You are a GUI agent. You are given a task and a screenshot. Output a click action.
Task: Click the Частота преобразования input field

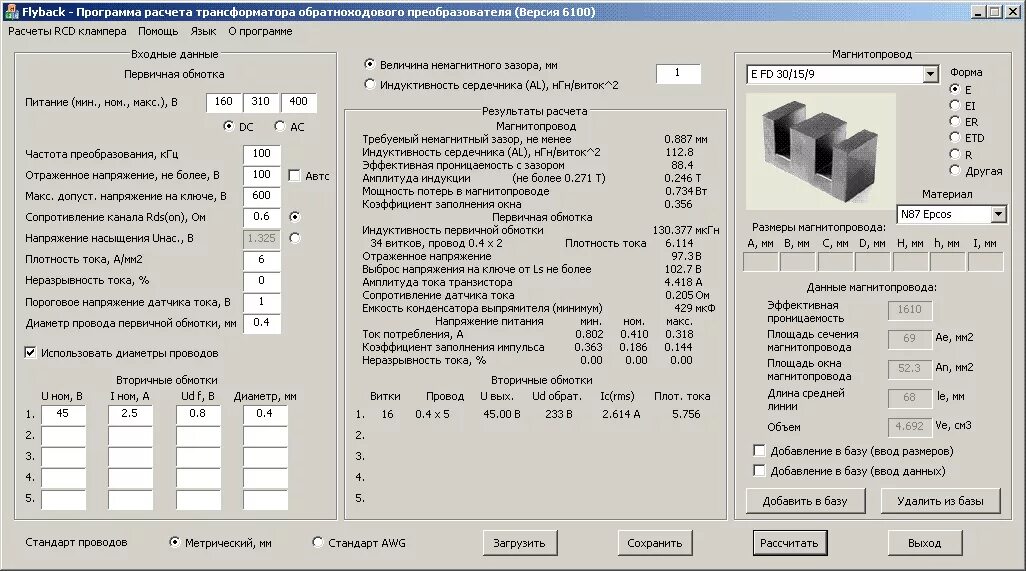pos(262,154)
